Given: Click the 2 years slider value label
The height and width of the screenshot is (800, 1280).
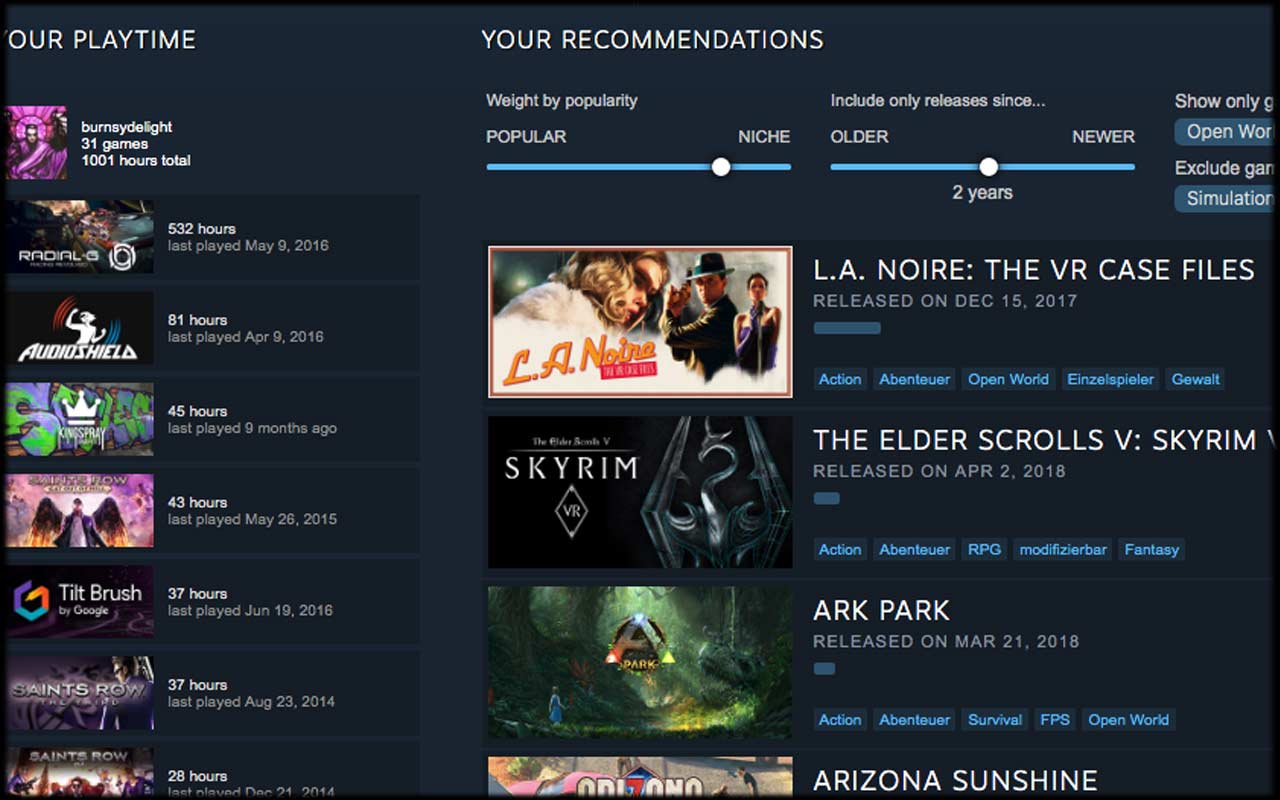Looking at the screenshot, I should pyautogui.click(x=982, y=193).
